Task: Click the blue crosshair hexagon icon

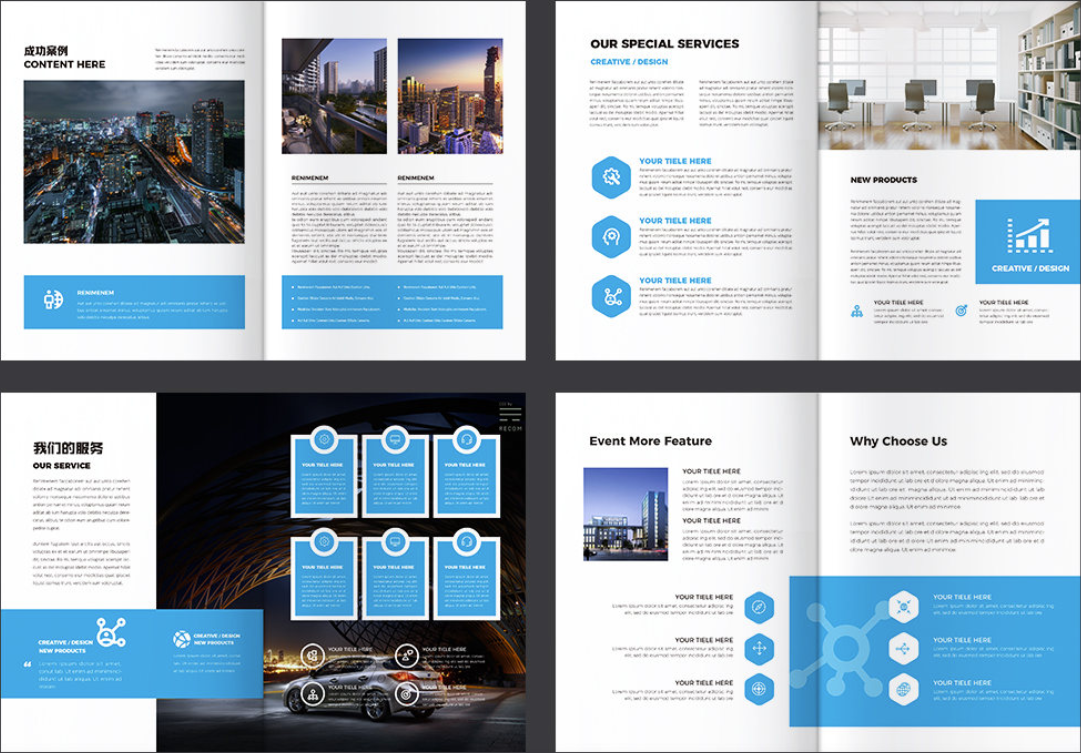Action: [759, 690]
